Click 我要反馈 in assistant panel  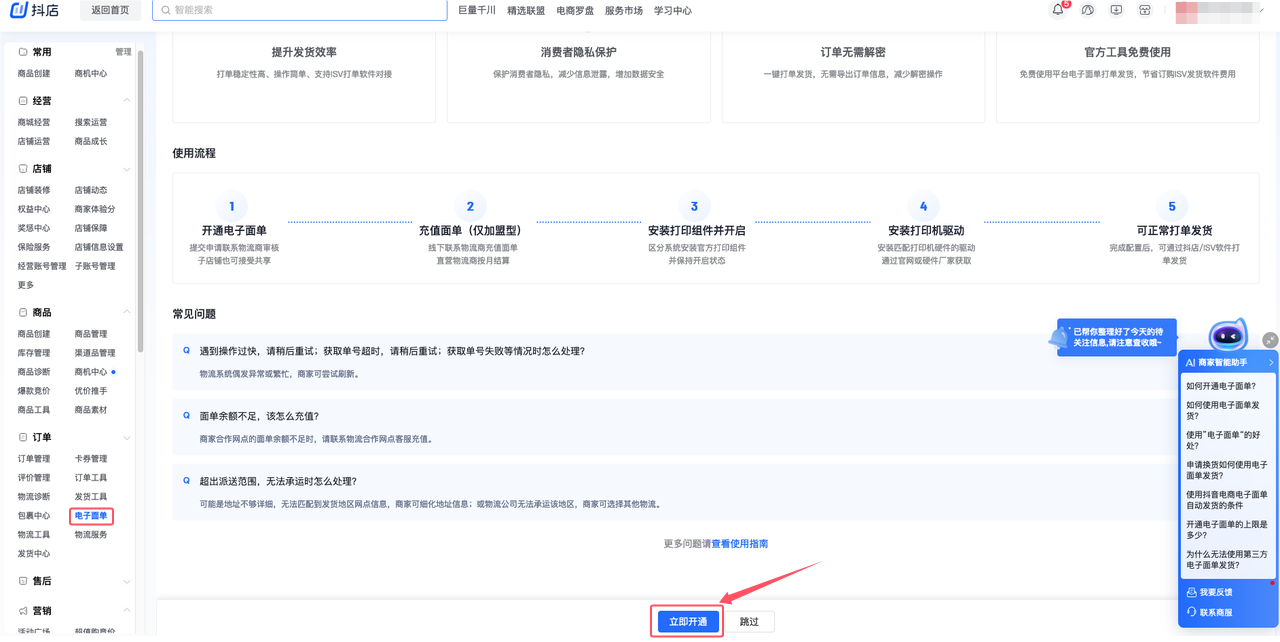(1216, 593)
